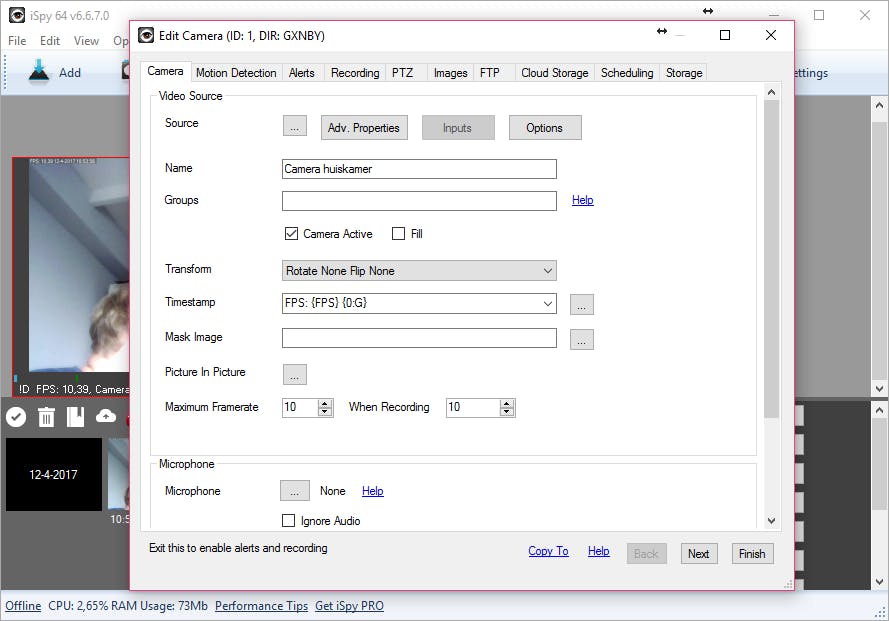Click the archive/save icon beside the trash
Image resolution: width=889 pixels, height=621 pixels.
[x=75, y=417]
